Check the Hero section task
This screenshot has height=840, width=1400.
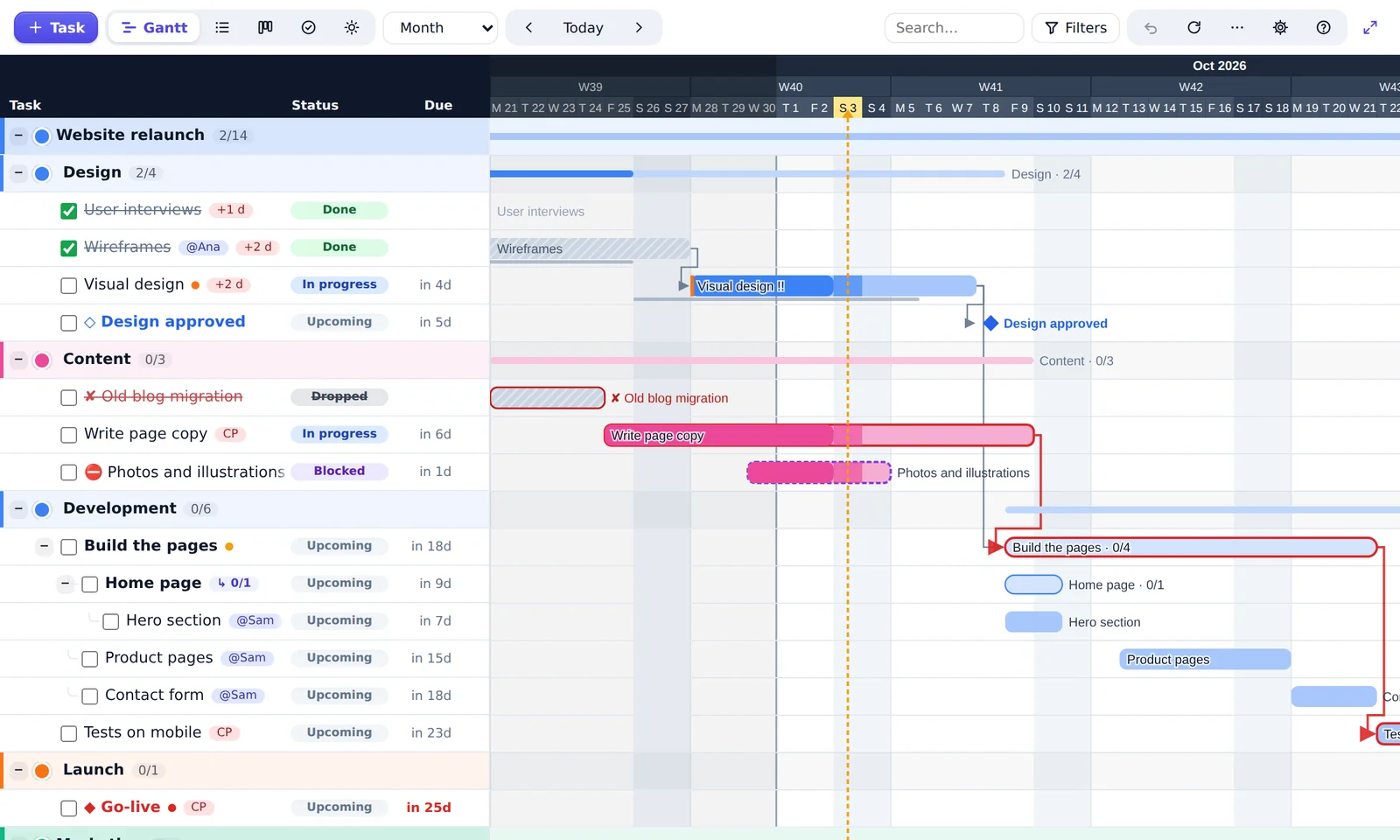tap(111, 622)
